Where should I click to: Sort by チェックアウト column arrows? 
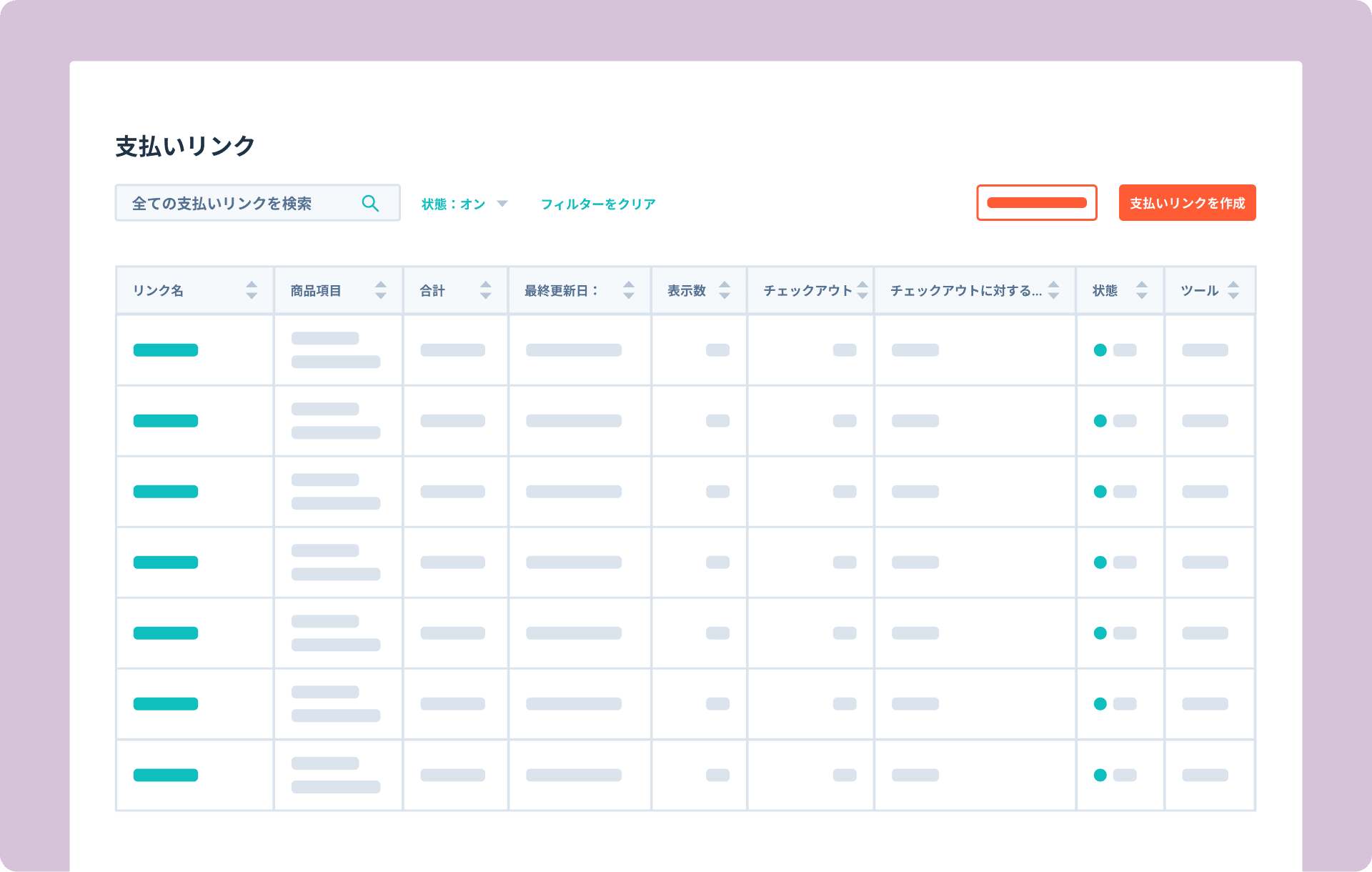click(863, 290)
